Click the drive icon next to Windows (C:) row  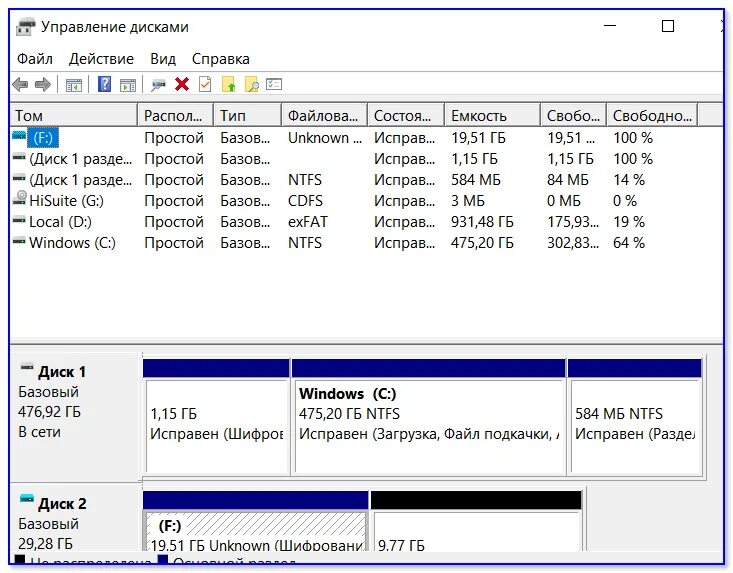[19, 241]
